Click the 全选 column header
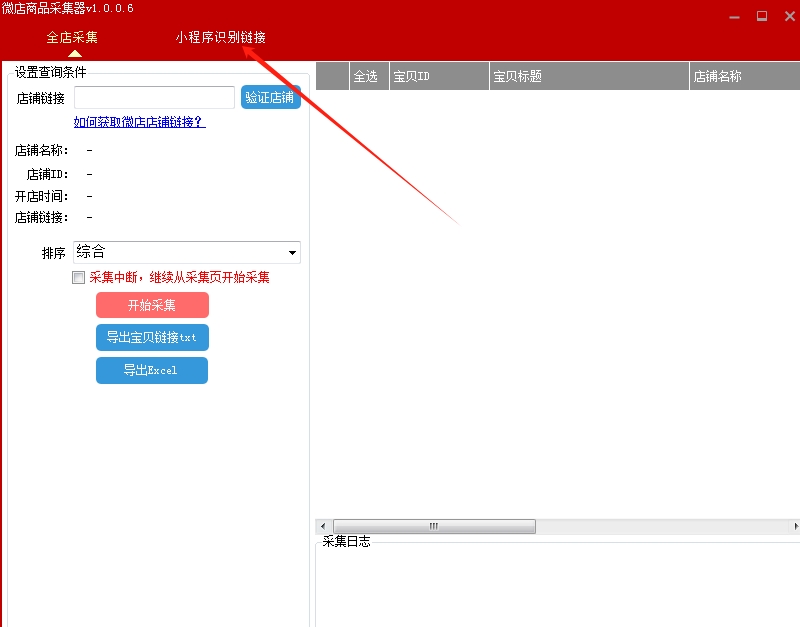800x627 pixels. pos(369,76)
